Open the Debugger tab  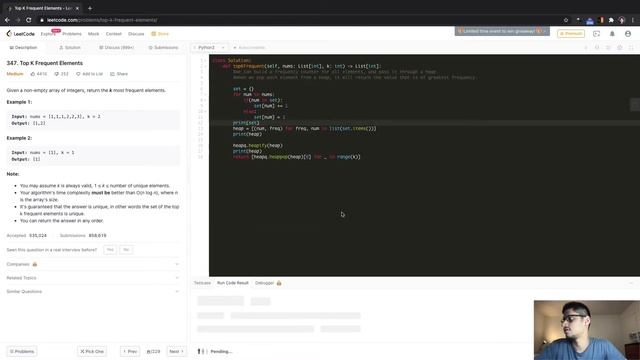click(264, 283)
